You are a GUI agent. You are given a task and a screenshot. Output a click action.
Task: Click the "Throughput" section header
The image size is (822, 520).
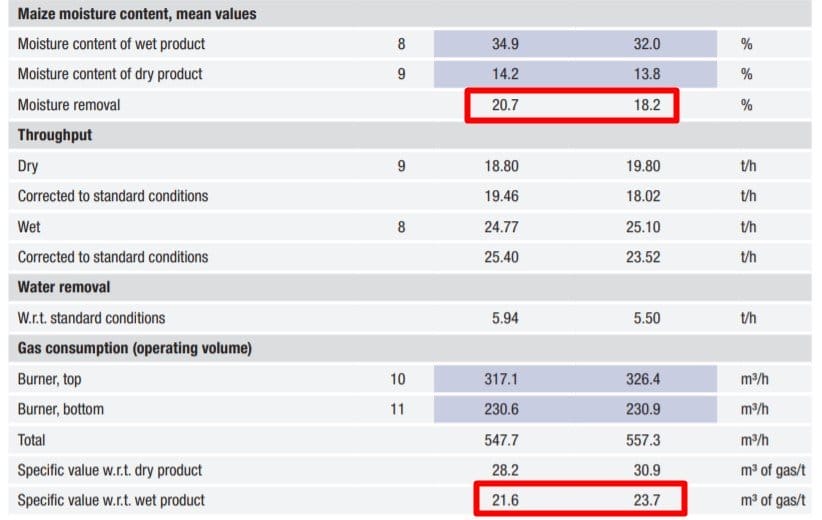click(x=55, y=135)
